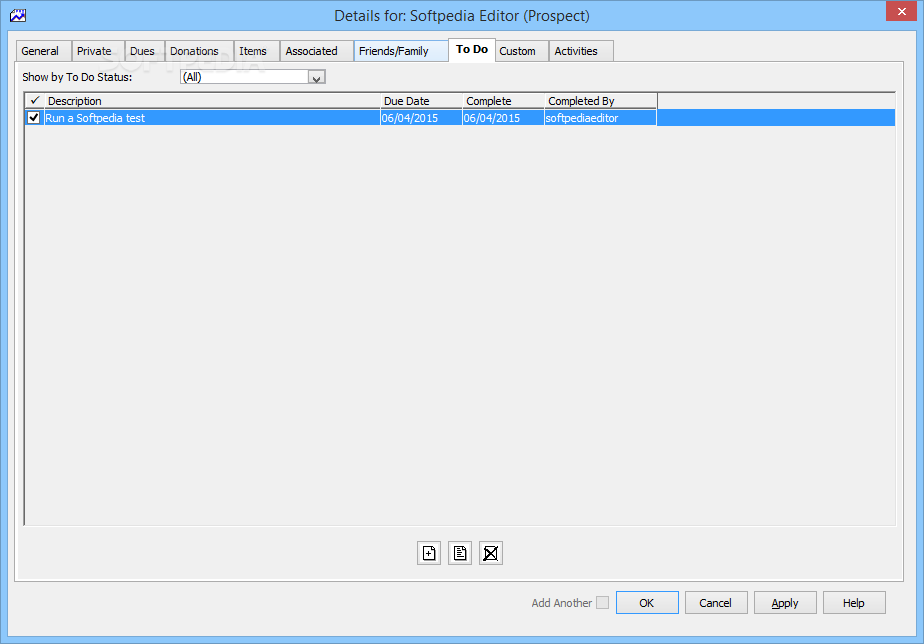Click the OK button

click(x=647, y=603)
